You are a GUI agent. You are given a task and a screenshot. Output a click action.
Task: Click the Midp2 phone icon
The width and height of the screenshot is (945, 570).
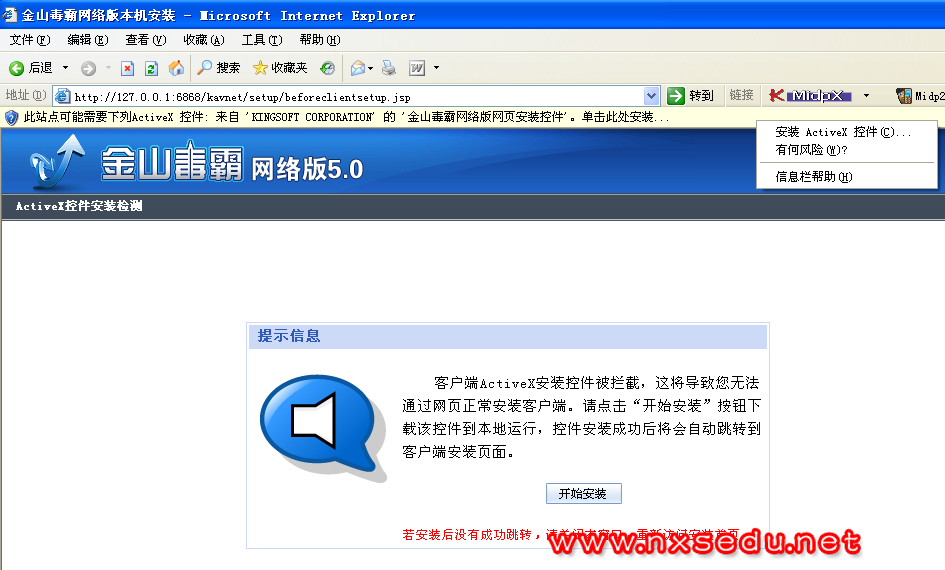[x=904, y=96]
